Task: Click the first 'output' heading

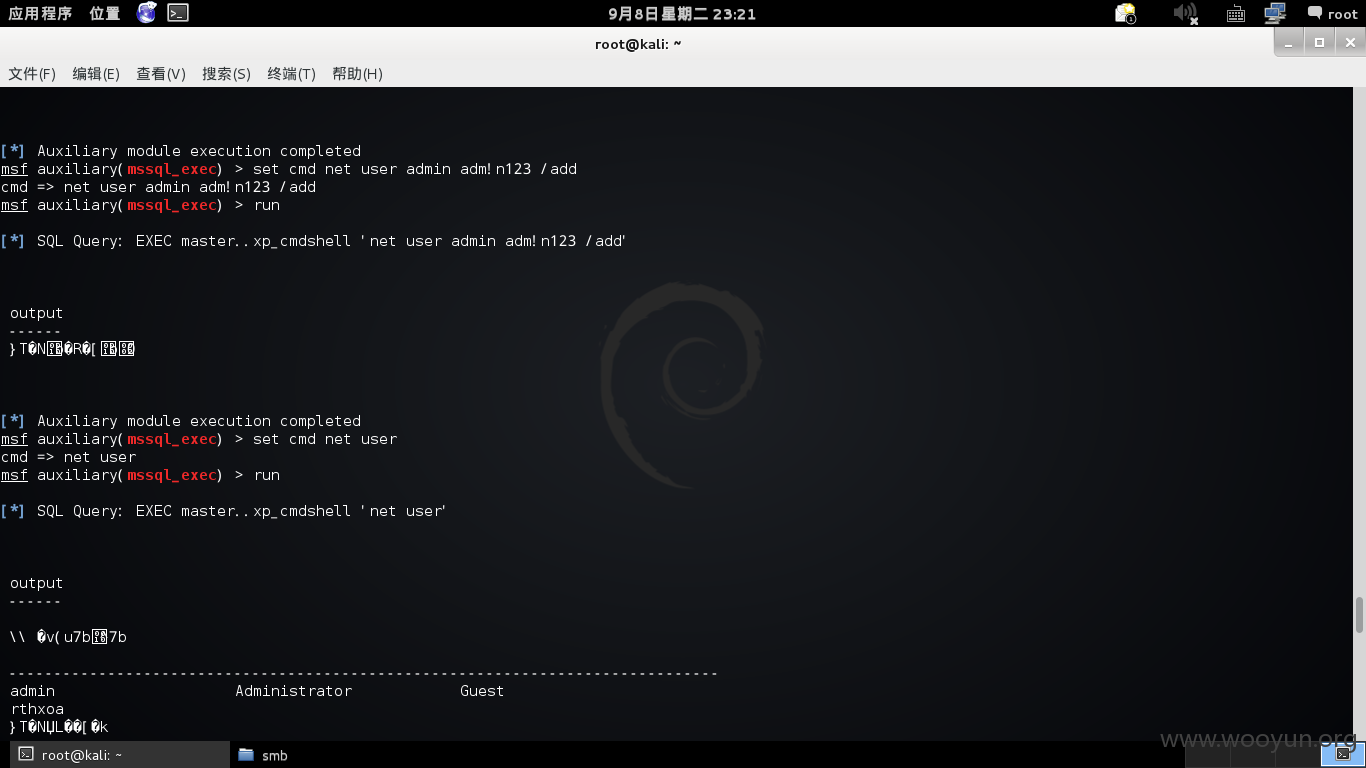Action: [36, 313]
